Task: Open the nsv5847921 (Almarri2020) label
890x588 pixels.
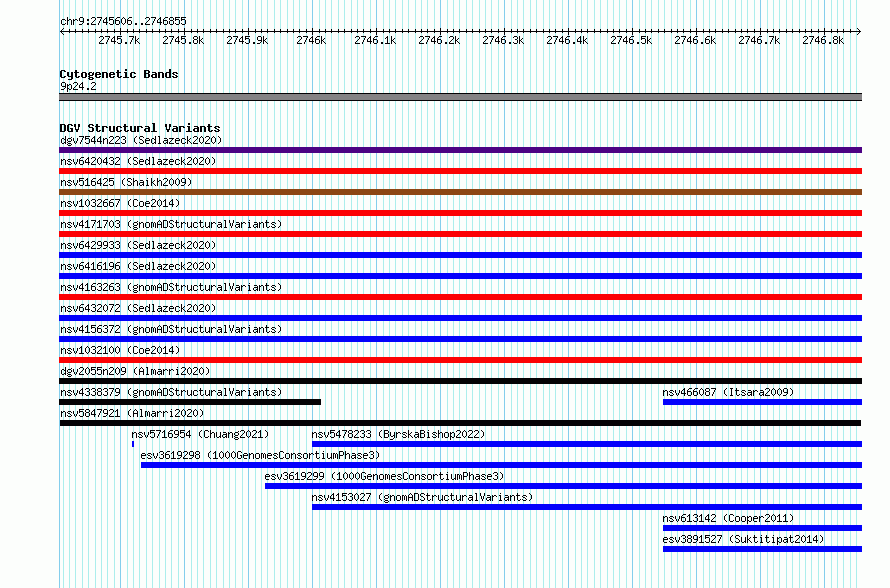Action: click(x=132, y=413)
